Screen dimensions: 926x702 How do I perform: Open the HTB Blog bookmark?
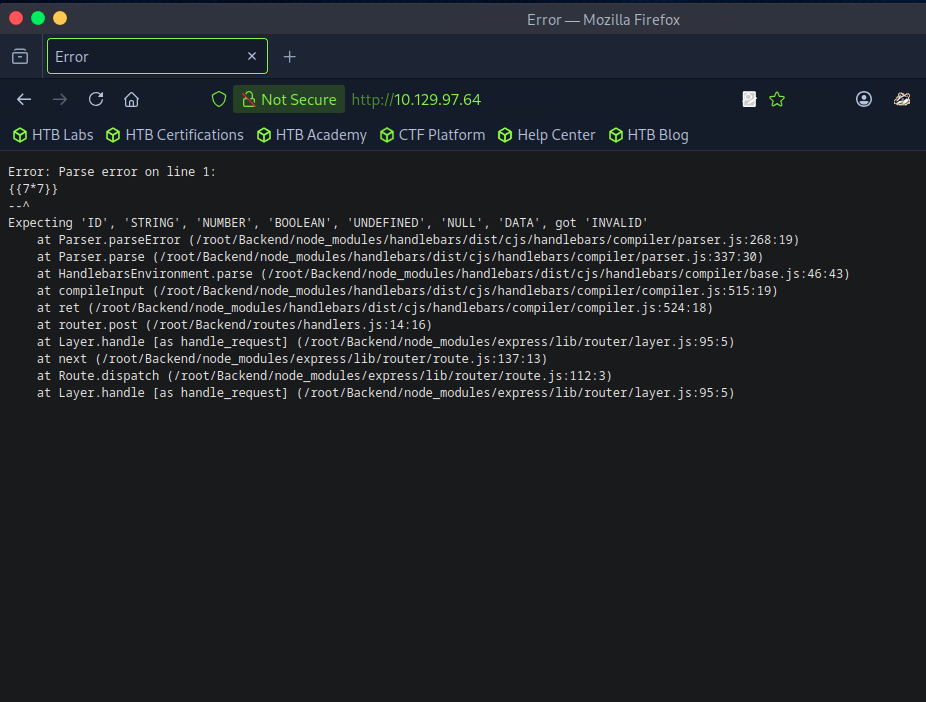pos(649,135)
